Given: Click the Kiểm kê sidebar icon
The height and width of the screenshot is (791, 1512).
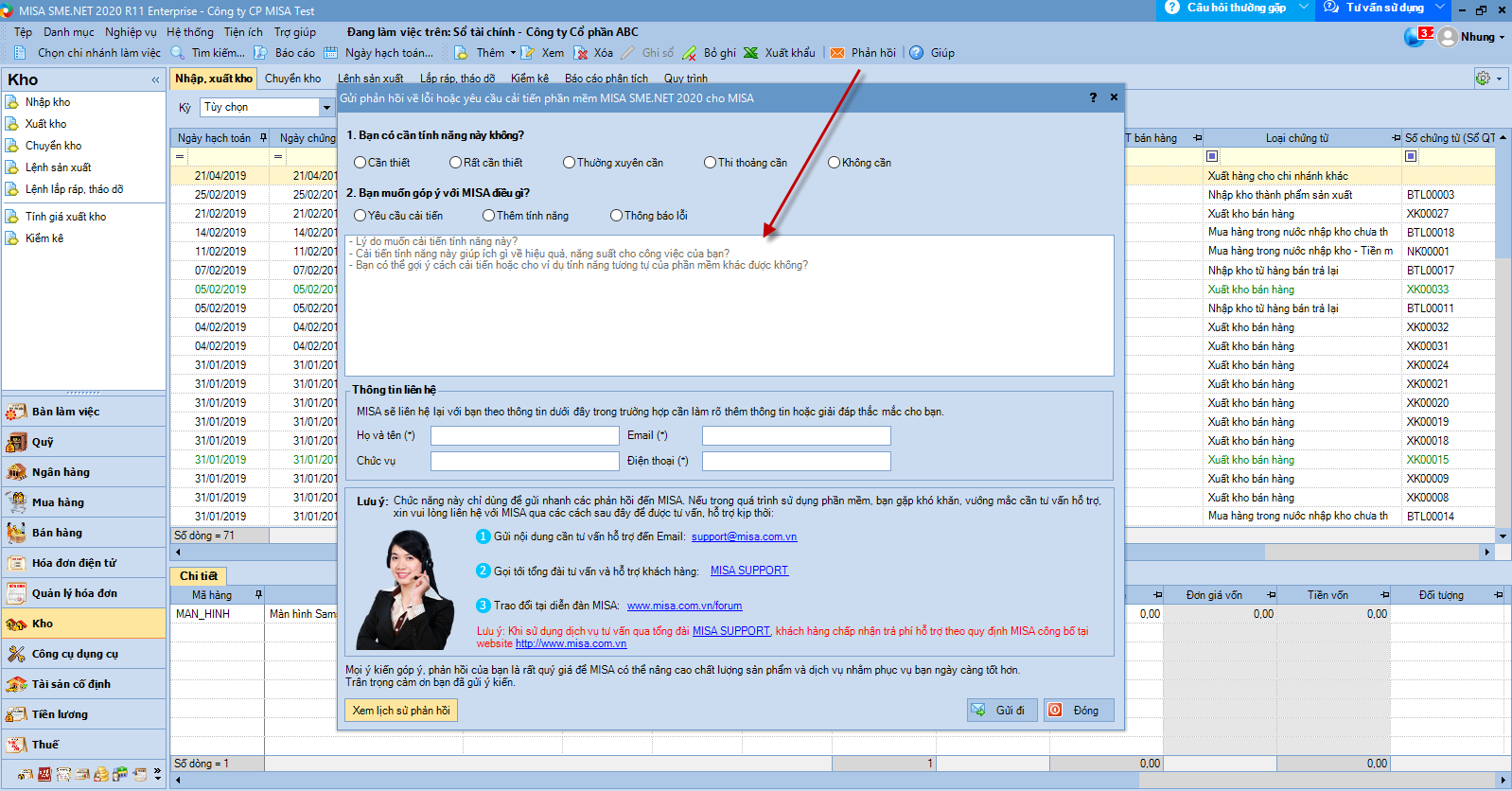Looking at the screenshot, I should [x=12, y=238].
